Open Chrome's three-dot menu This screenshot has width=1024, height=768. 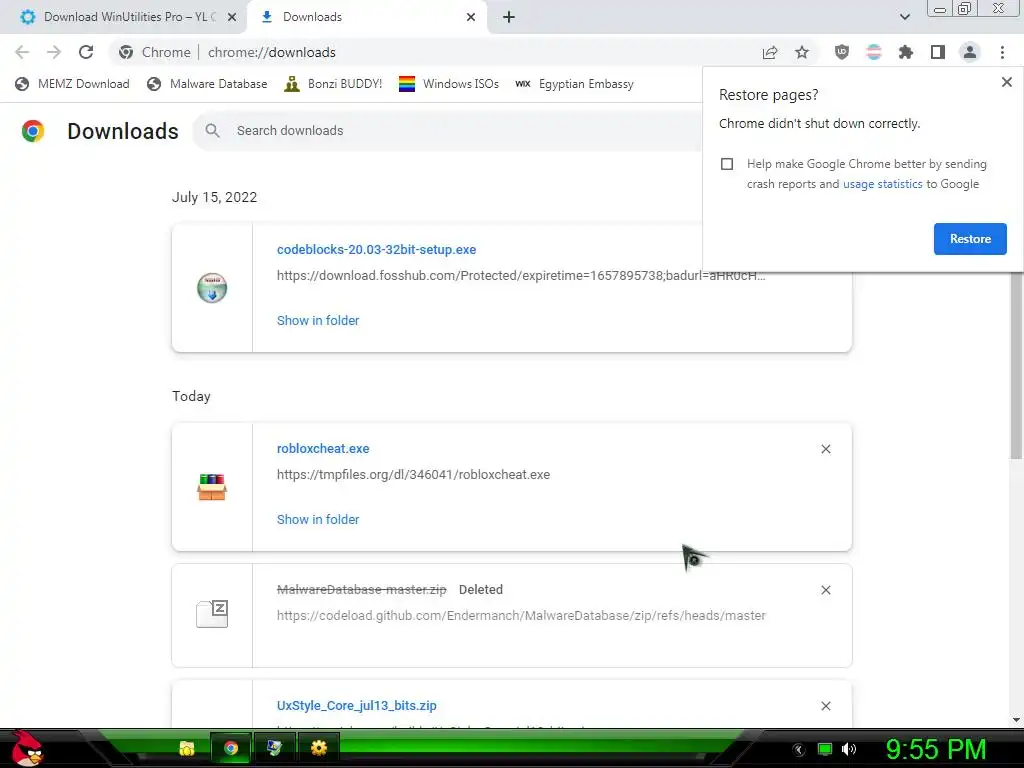click(x=1002, y=52)
